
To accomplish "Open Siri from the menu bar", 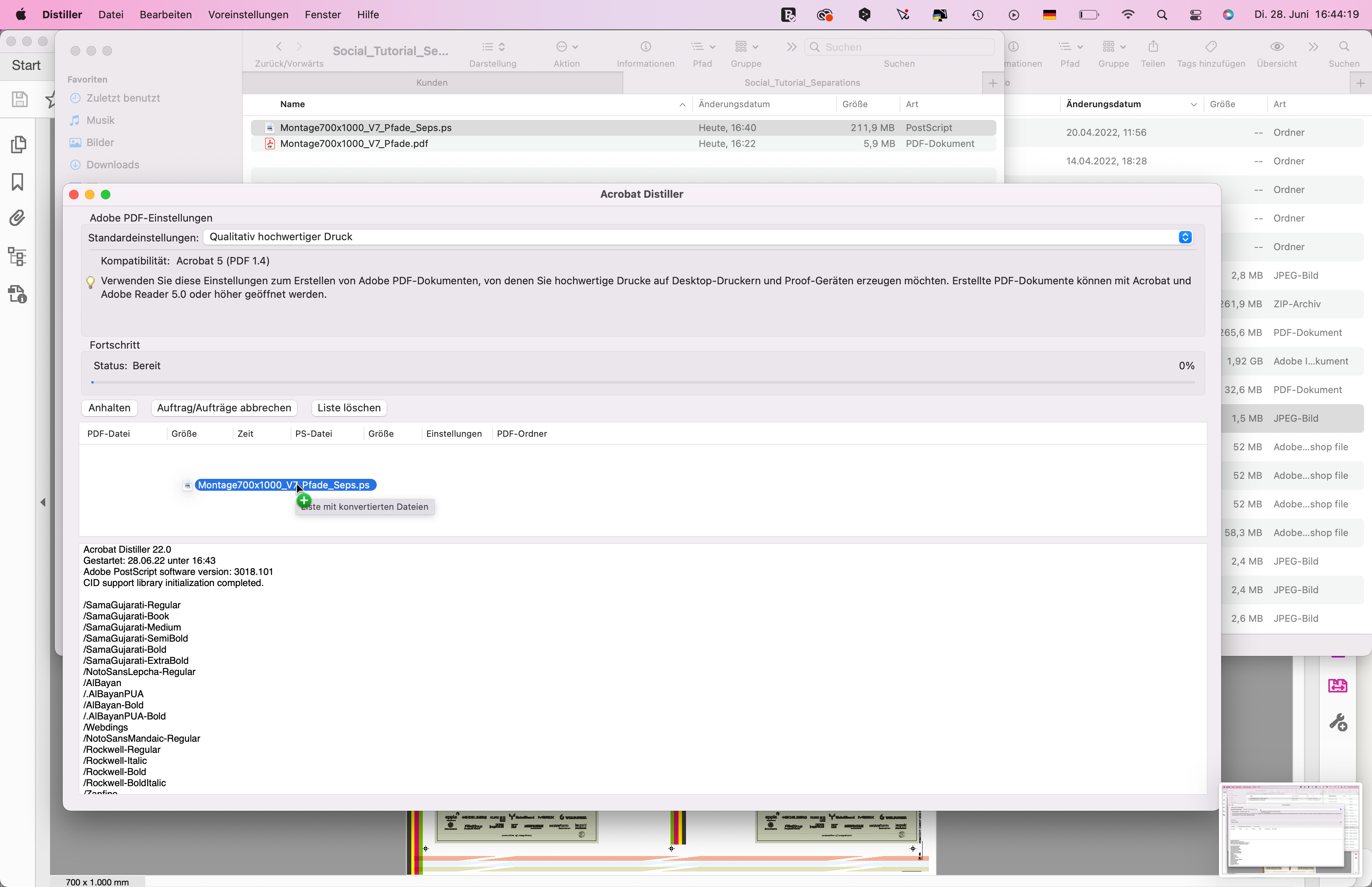I will [x=1228, y=14].
